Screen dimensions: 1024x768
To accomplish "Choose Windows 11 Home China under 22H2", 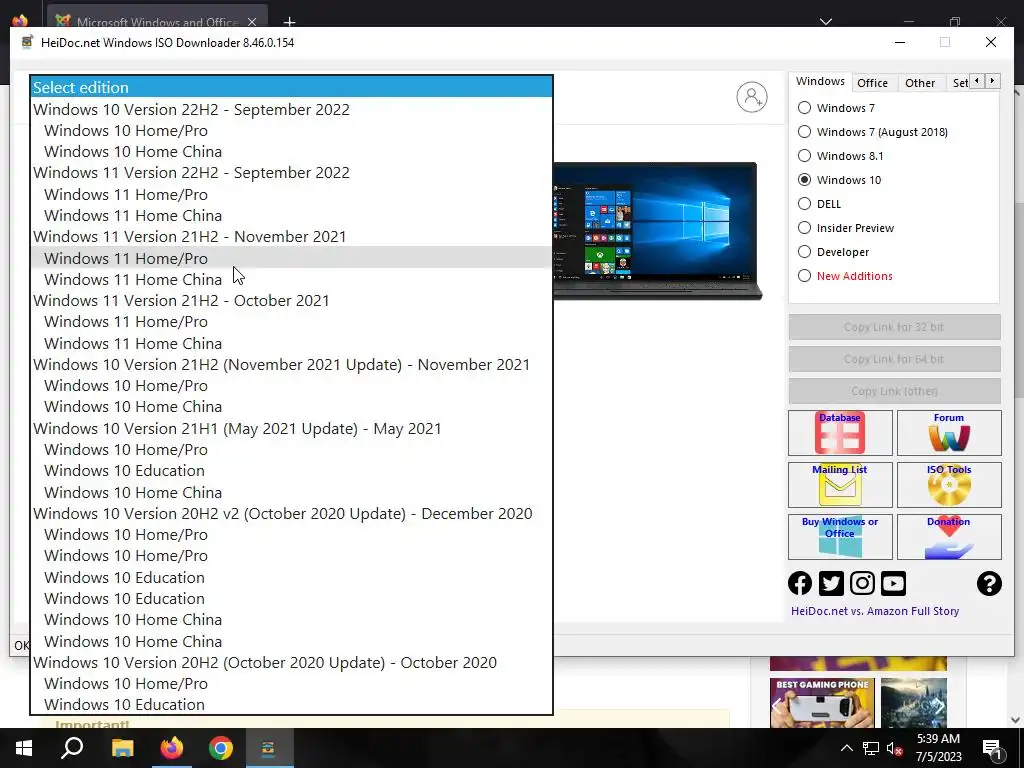I will point(292,216).
